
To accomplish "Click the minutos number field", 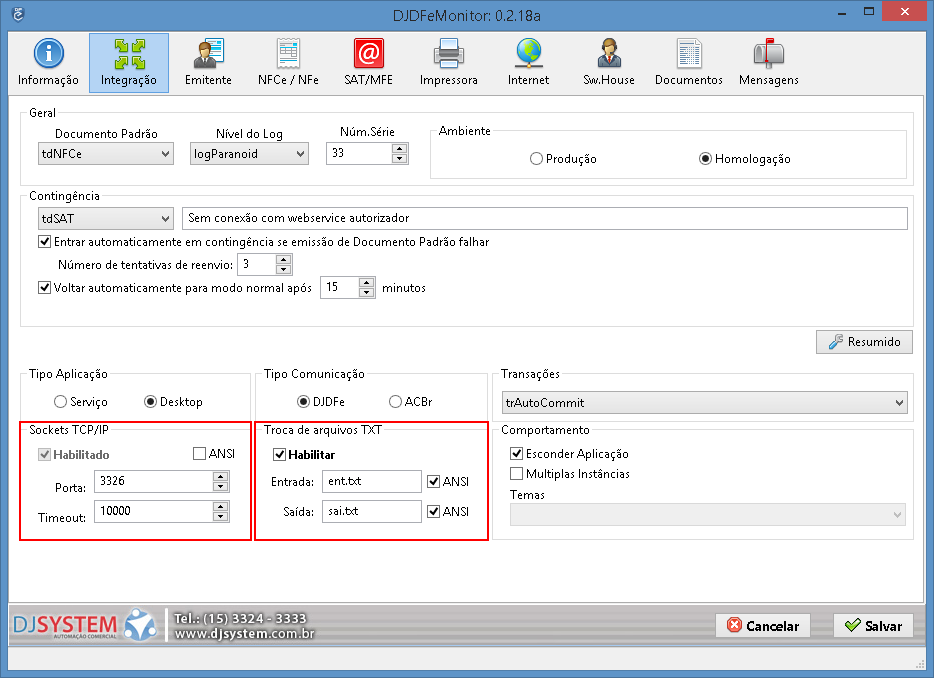I will (340, 288).
